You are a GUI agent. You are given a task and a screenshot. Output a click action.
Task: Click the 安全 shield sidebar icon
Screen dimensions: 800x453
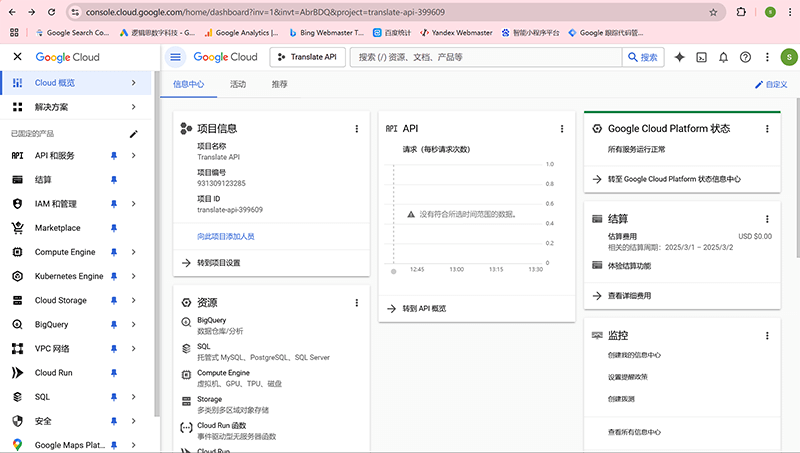17,421
